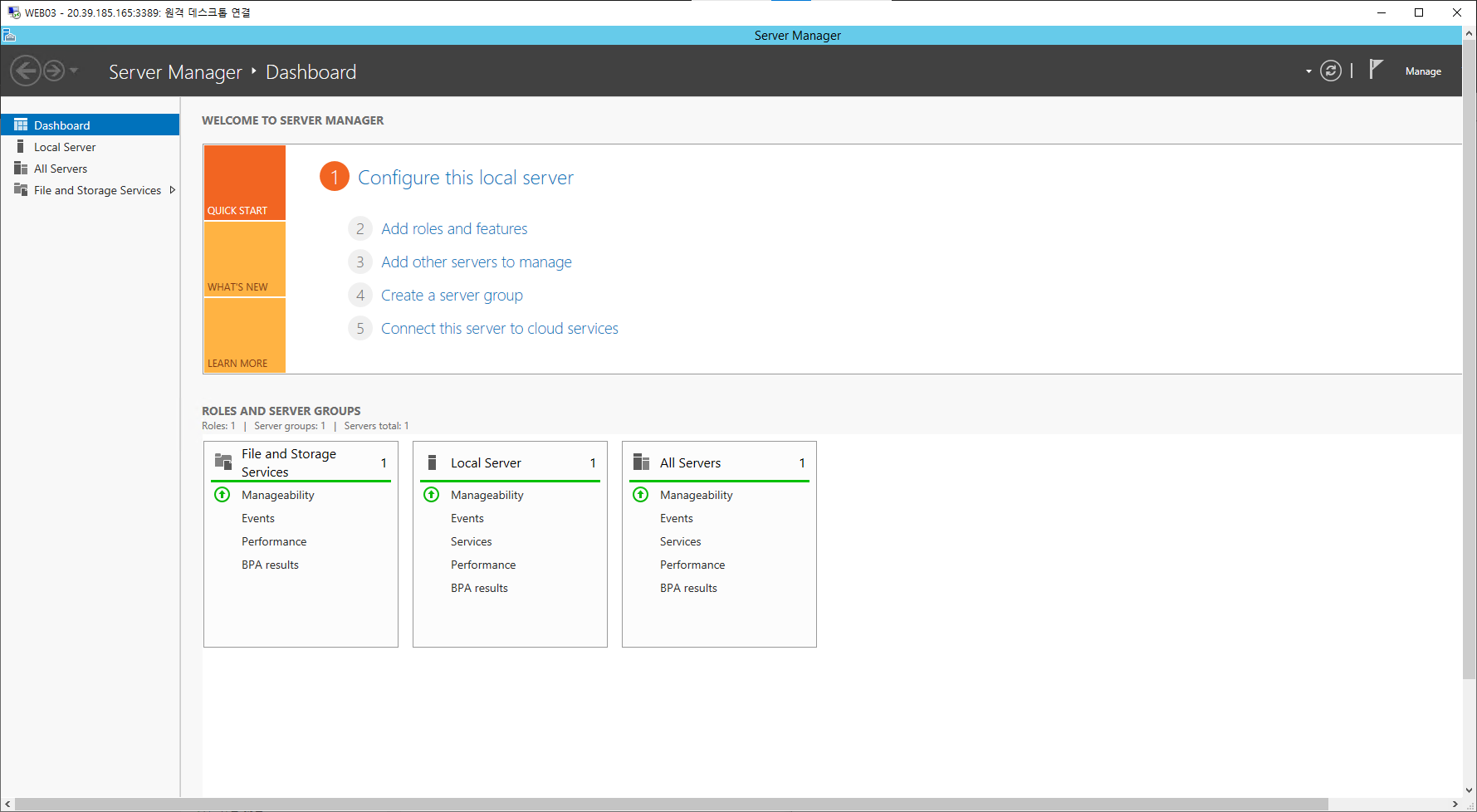
Task: Click green Manageability icon in All Servers tile
Action: [641, 495]
